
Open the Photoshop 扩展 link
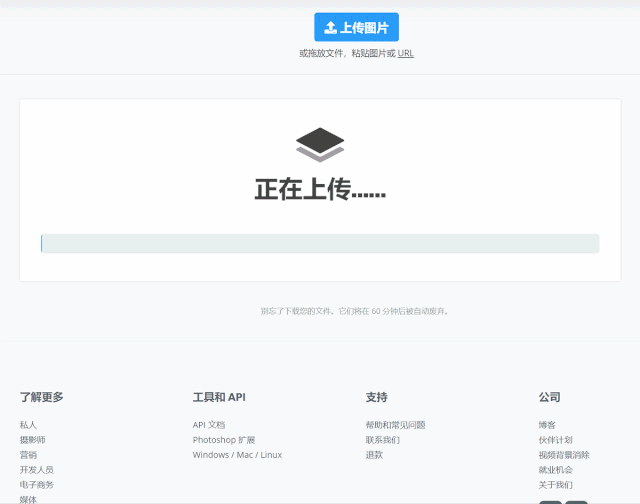(223, 440)
